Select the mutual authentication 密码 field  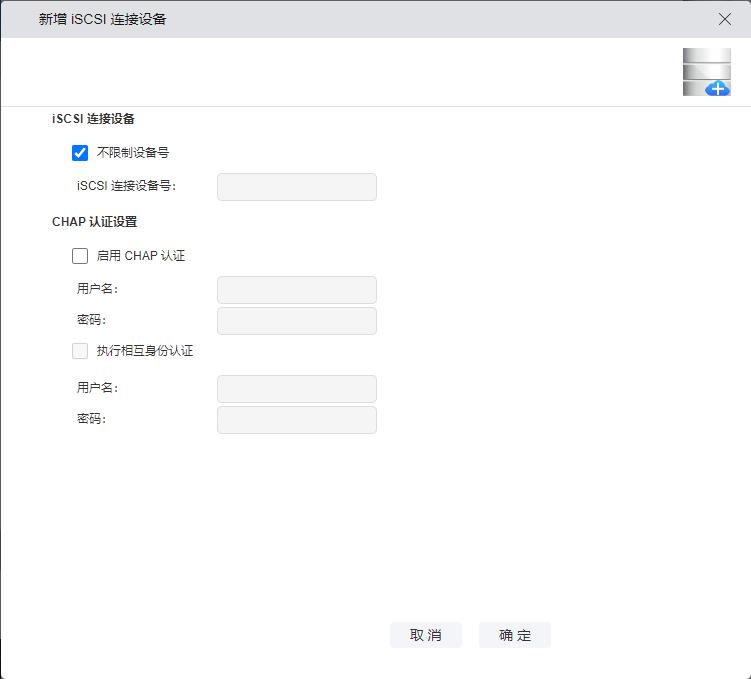[x=296, y=420]
